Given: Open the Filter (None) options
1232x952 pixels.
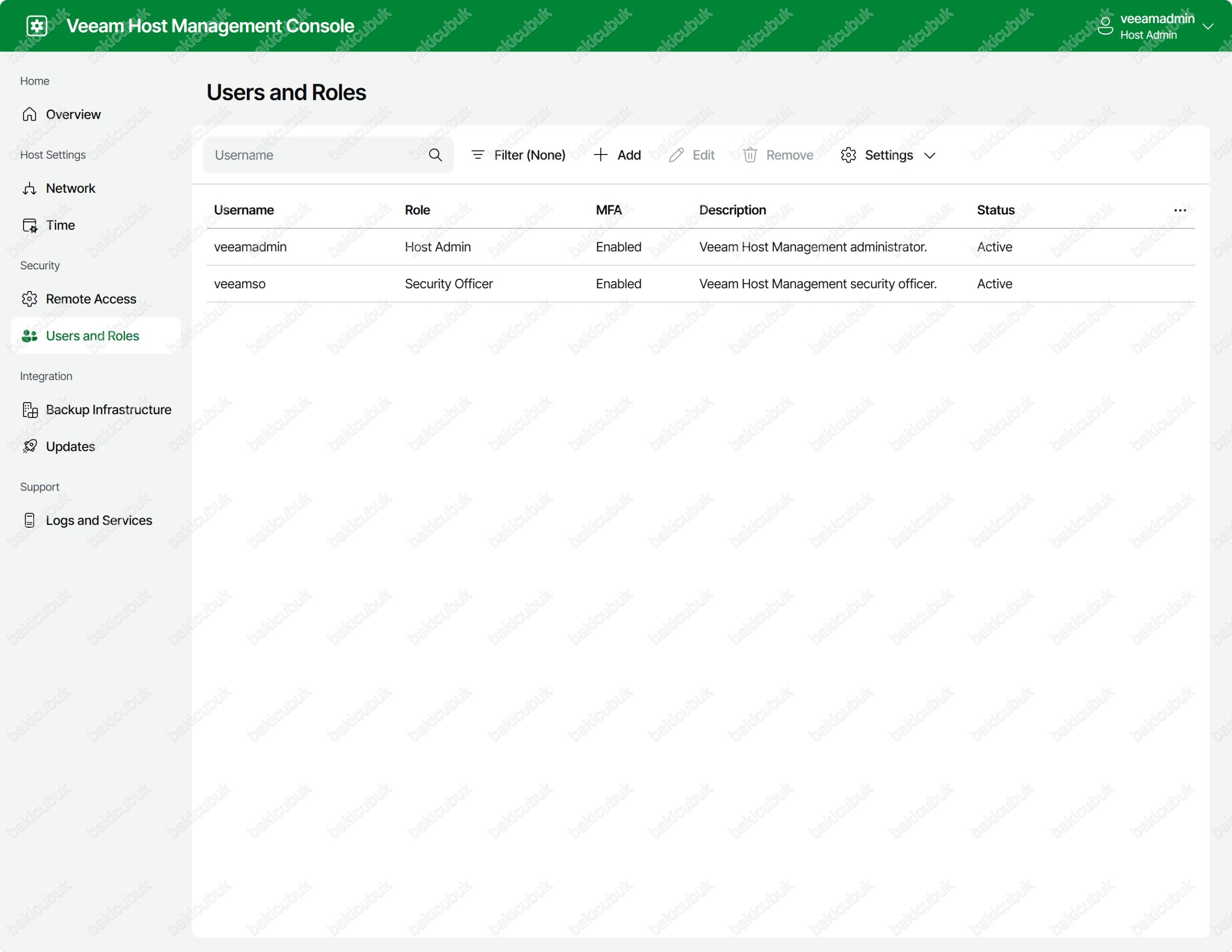Looking at the screenshot, I should coord(518,155).
